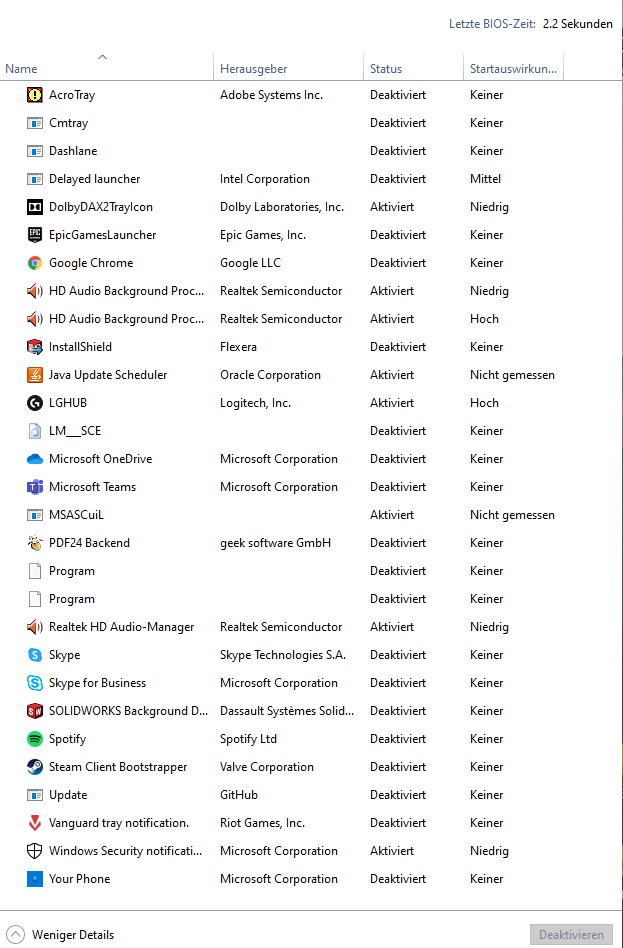The image size is (623, 948).
Task: Select Aktiviert status of DolbyDAX2TrayIcon
Action: coord(392,207)
